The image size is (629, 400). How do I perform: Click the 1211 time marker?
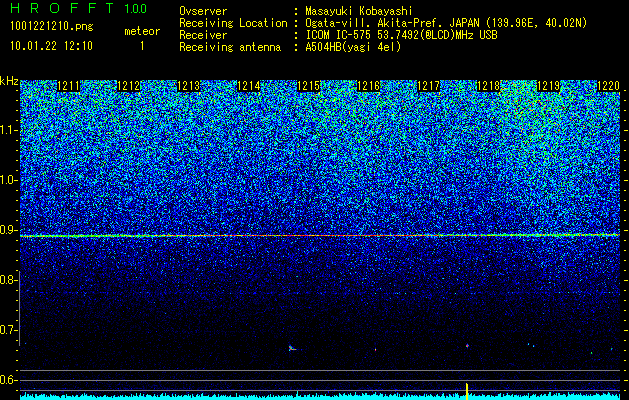pyautogui.click(x=69, y=86)
